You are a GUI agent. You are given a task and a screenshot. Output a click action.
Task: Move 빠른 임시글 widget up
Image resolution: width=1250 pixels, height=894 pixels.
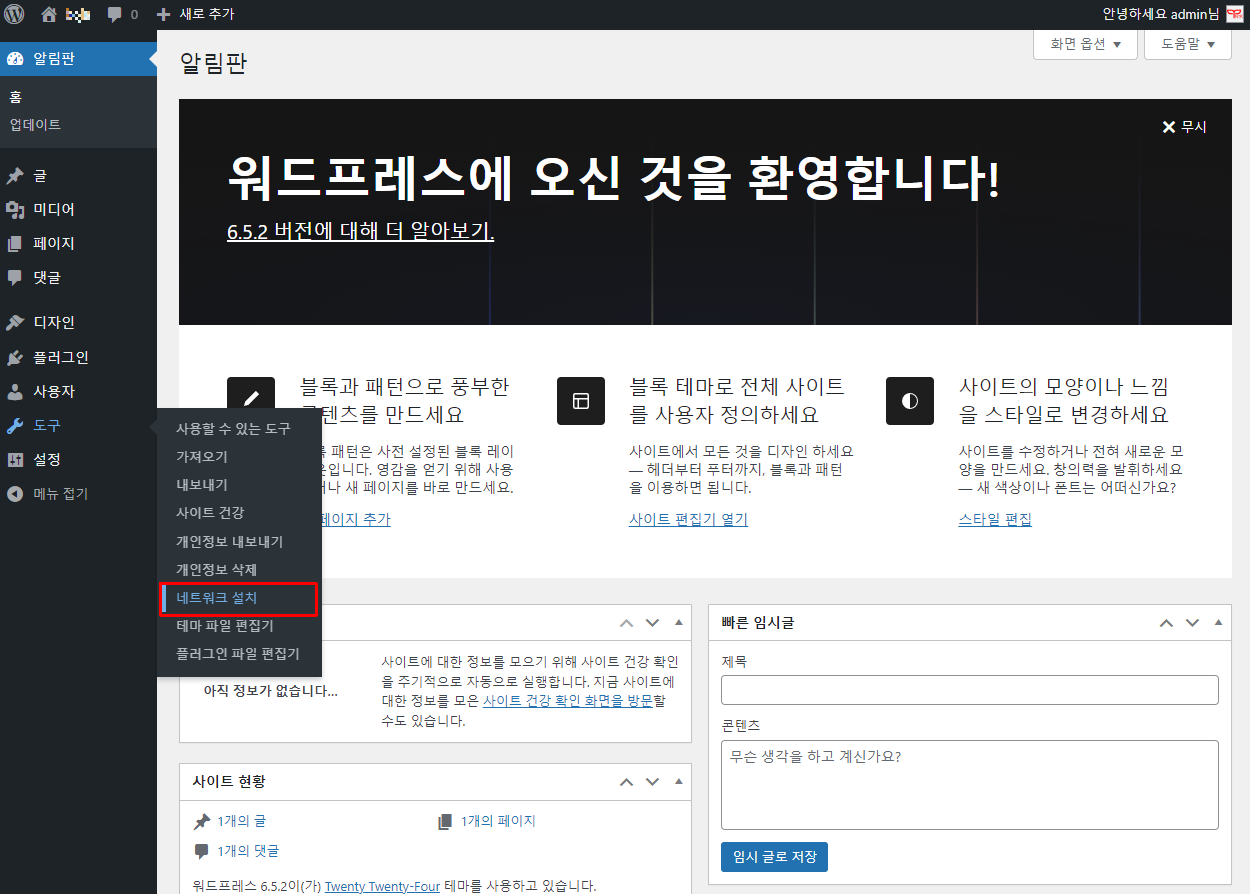pos(1166,622)
